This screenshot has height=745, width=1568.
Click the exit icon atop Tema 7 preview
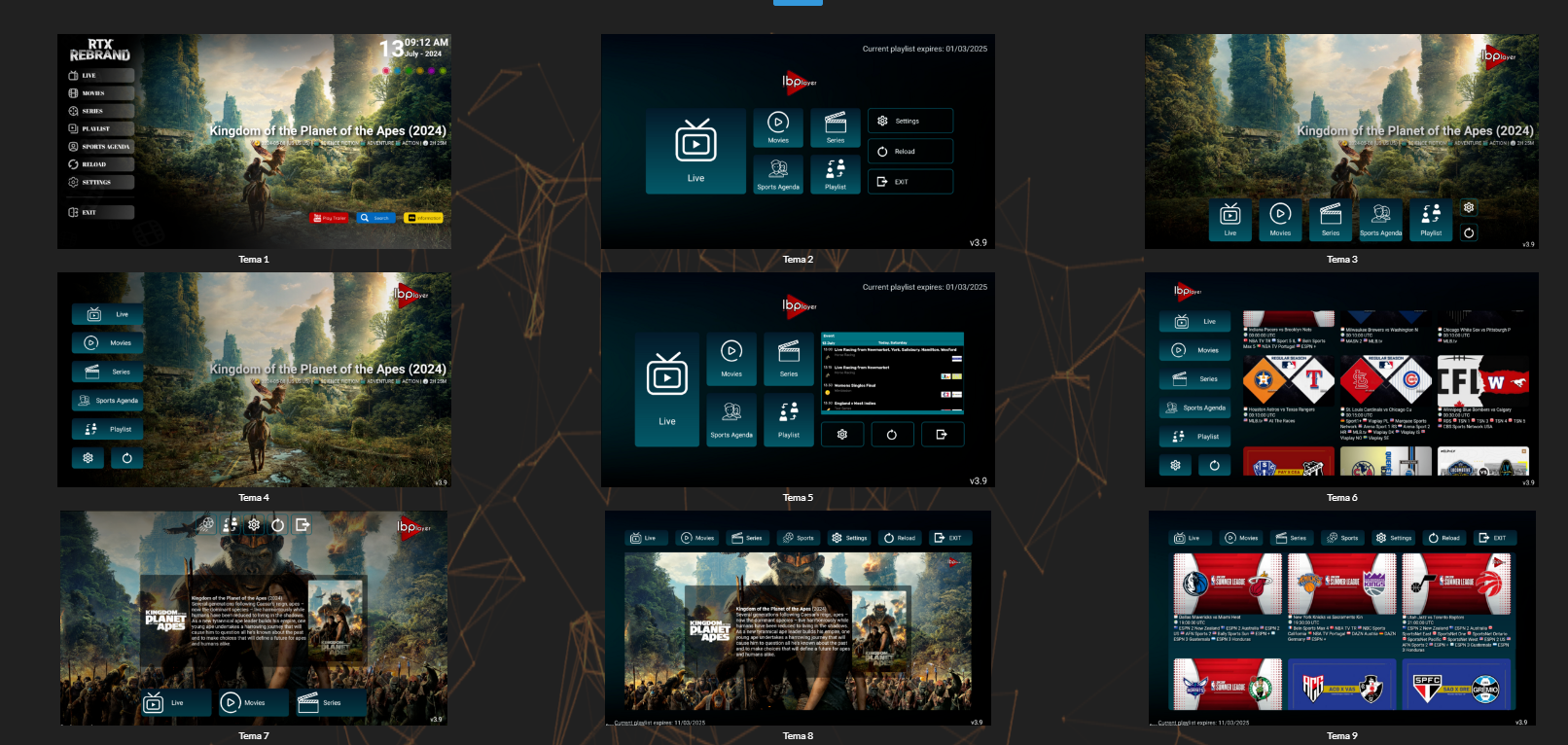303,525
